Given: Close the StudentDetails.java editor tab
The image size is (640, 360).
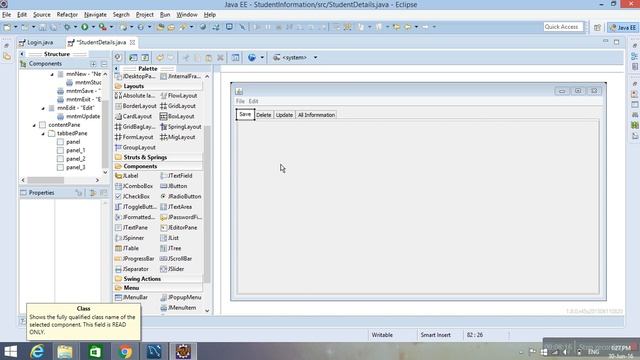Looking at the screenshot, I should coord(132,42).
